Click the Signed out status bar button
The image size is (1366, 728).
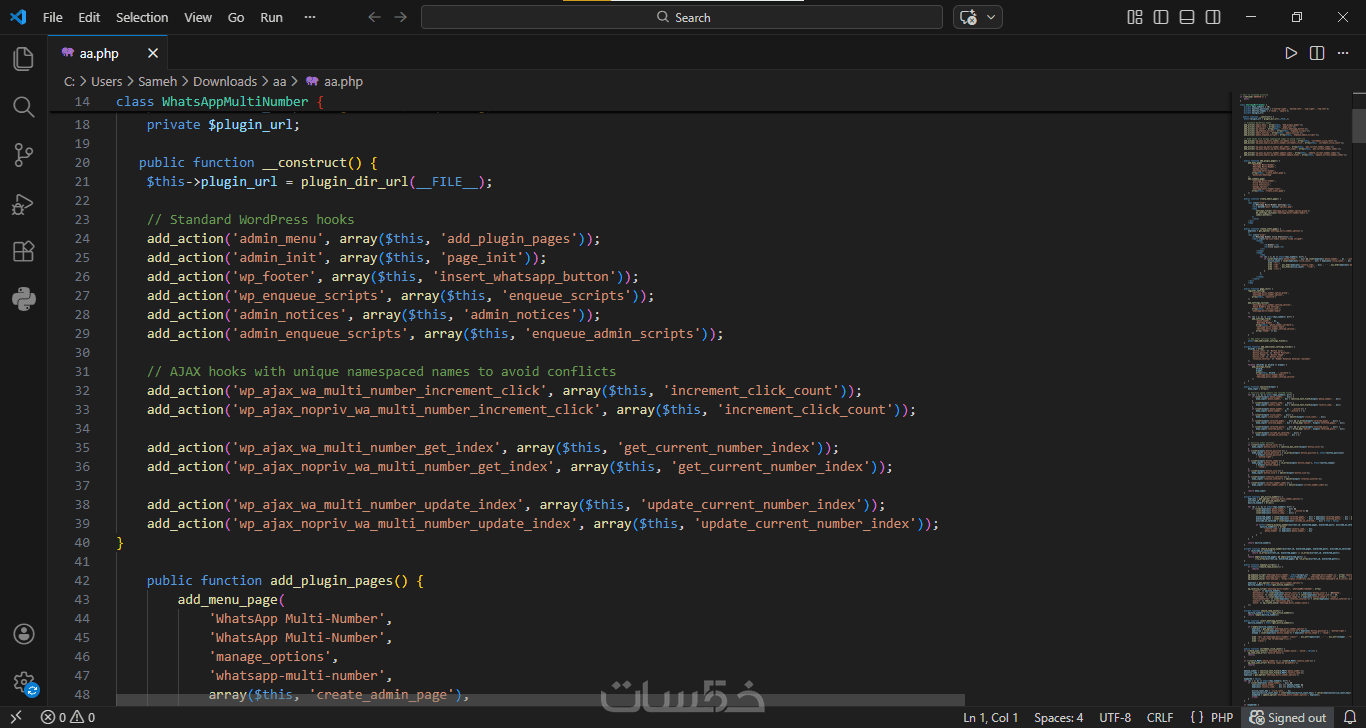tap(1287, 717)
